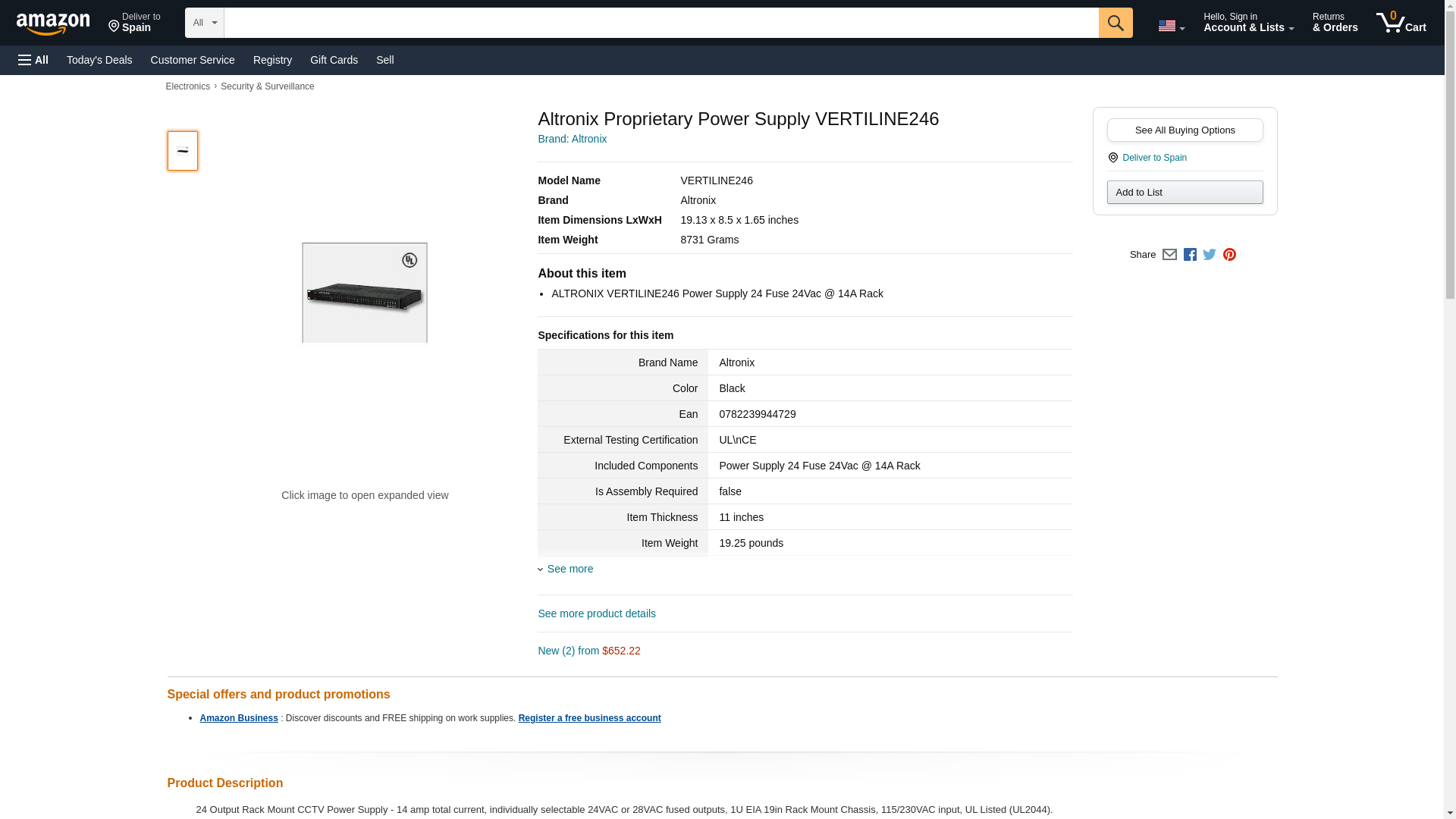Viewport: 1456px width, 819px height.
Task: Open language flag selector dropdown
Action: point(1171,26)
